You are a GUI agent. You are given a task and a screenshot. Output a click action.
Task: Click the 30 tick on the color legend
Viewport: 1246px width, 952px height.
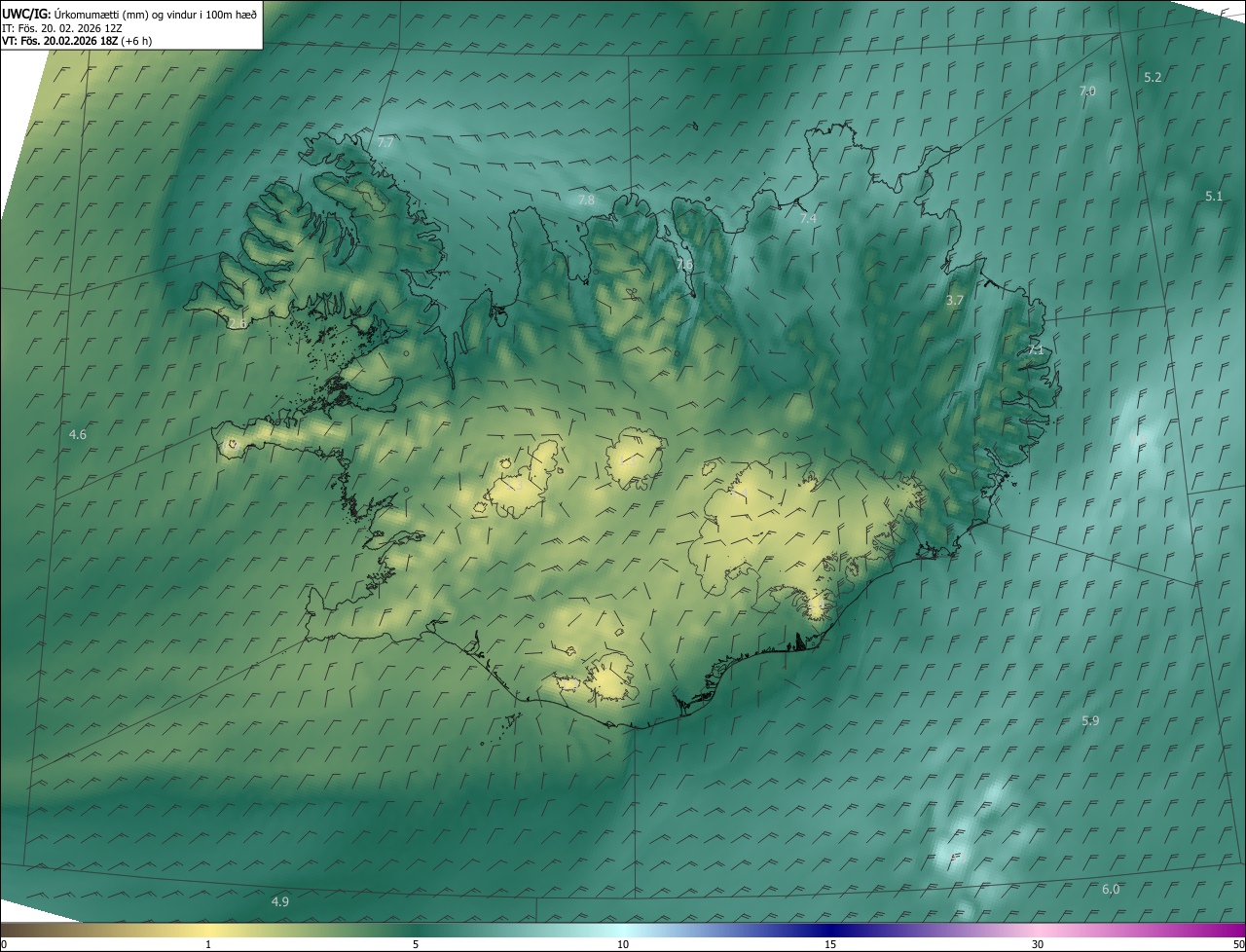pyautogui.click(x=1038, y=944)
